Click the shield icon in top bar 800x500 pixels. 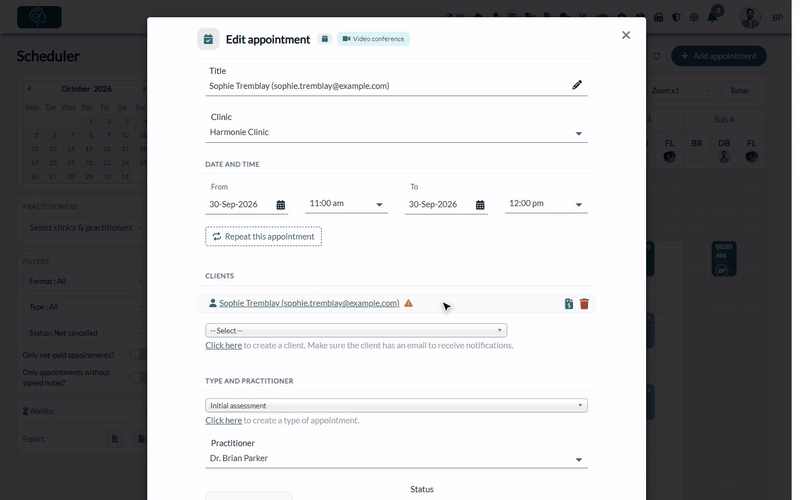pos(676,17)
